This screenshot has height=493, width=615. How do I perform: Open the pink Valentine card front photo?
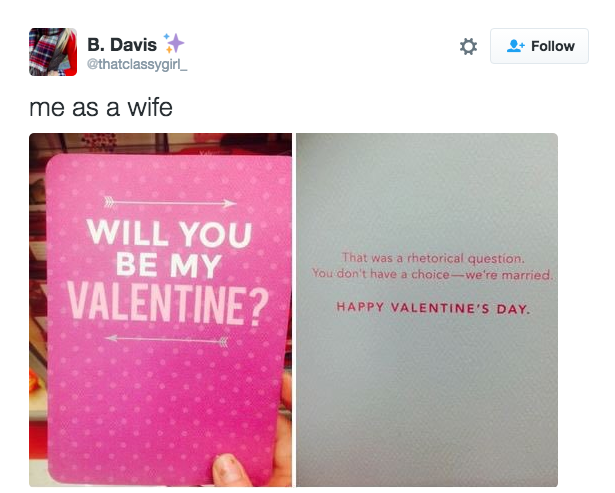160,310
